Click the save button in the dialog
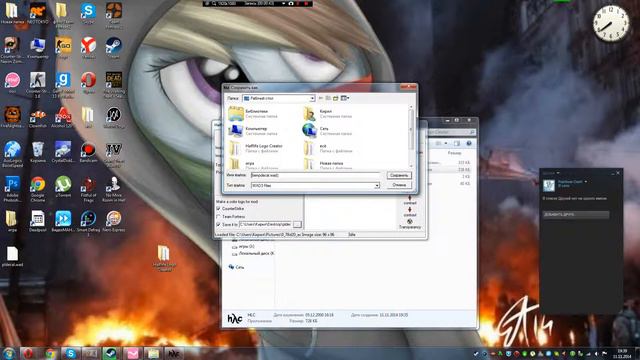Viewport: 640px width, 360px height. (399, 175)
